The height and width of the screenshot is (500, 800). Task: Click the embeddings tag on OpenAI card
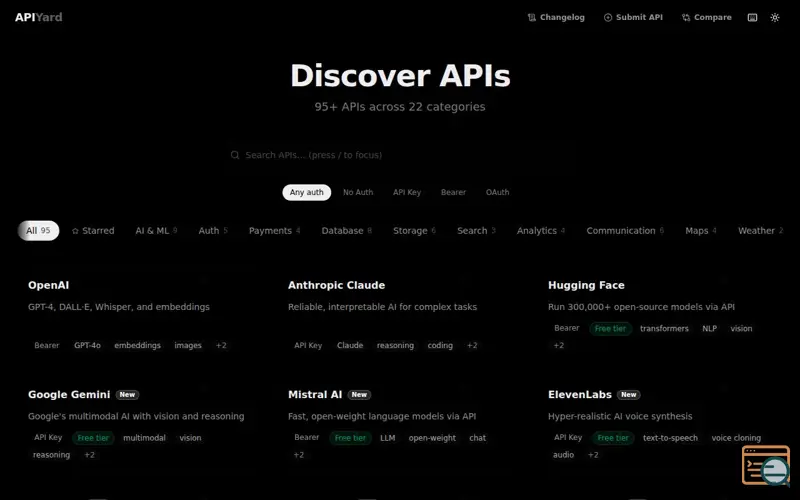coord(137,345)
